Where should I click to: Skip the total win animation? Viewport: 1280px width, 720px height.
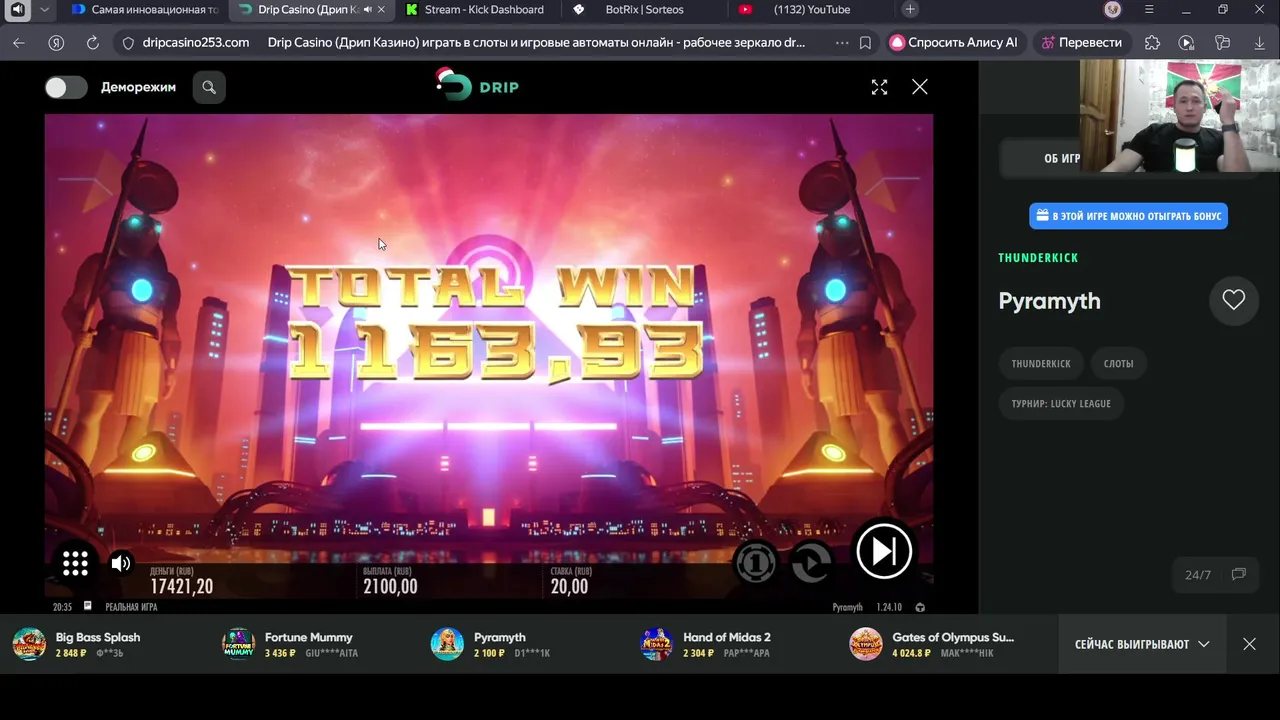pyautogui.click(x=884, y=551)
